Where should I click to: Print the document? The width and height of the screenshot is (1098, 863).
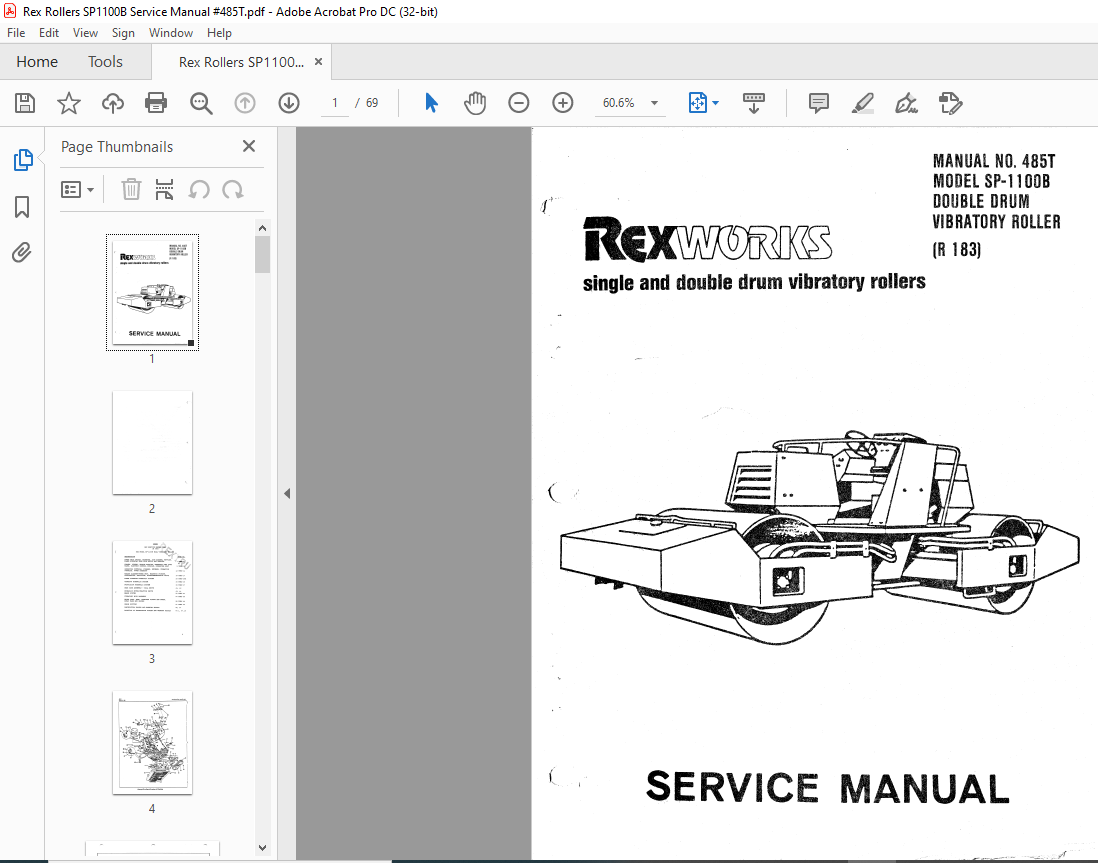point(155,103)
